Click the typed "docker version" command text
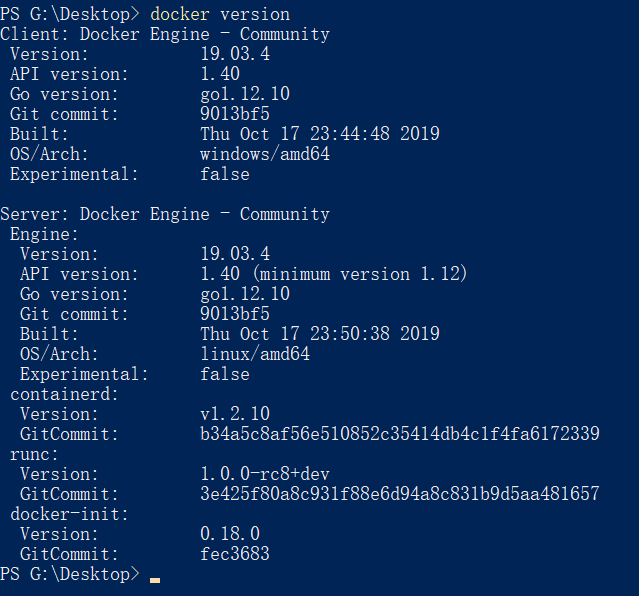 coord(220,14)
